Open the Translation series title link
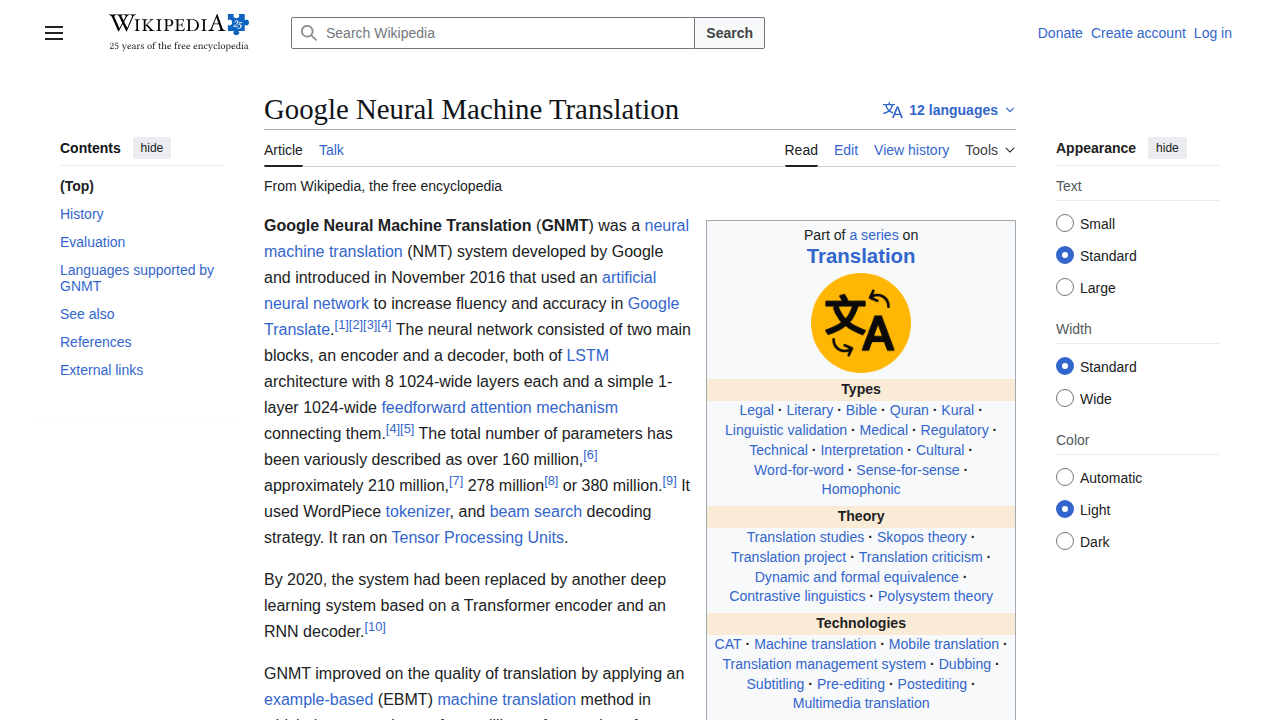1280x720 pixels. click(x=861, y=256)
